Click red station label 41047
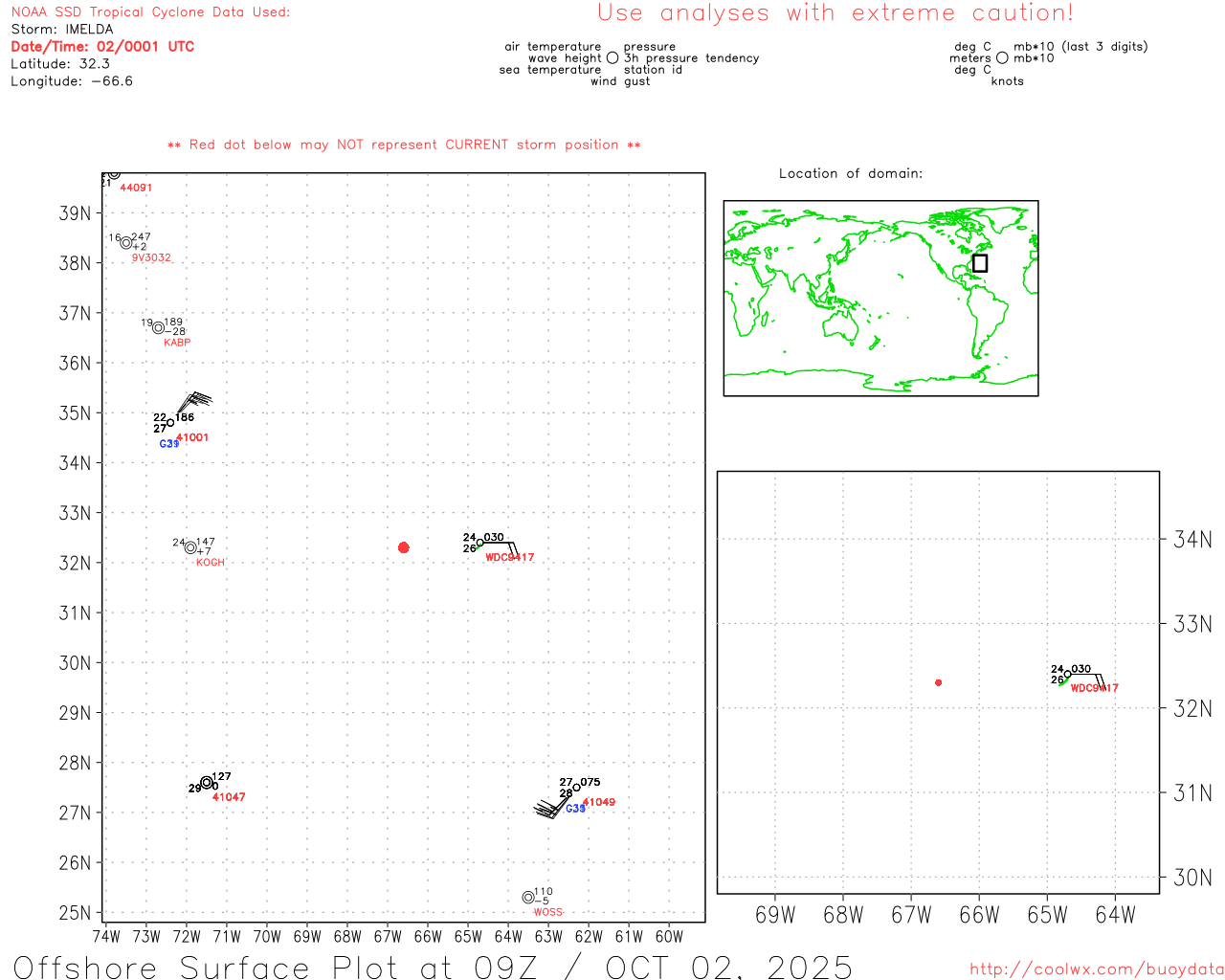 point(229,797)
